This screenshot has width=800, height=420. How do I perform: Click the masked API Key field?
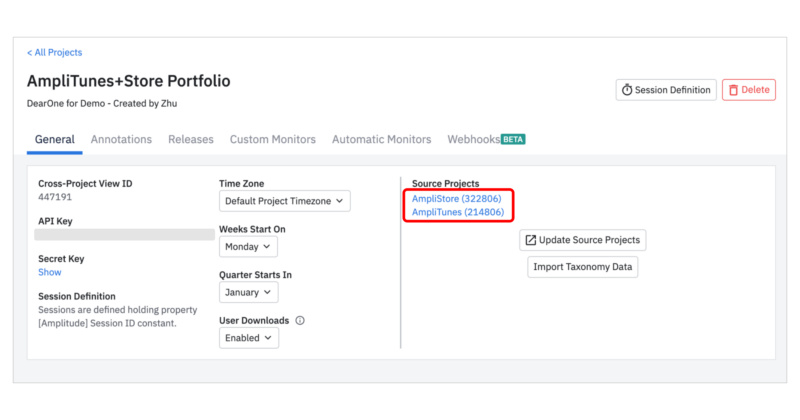pyautogui.click(x=124, y=235)
